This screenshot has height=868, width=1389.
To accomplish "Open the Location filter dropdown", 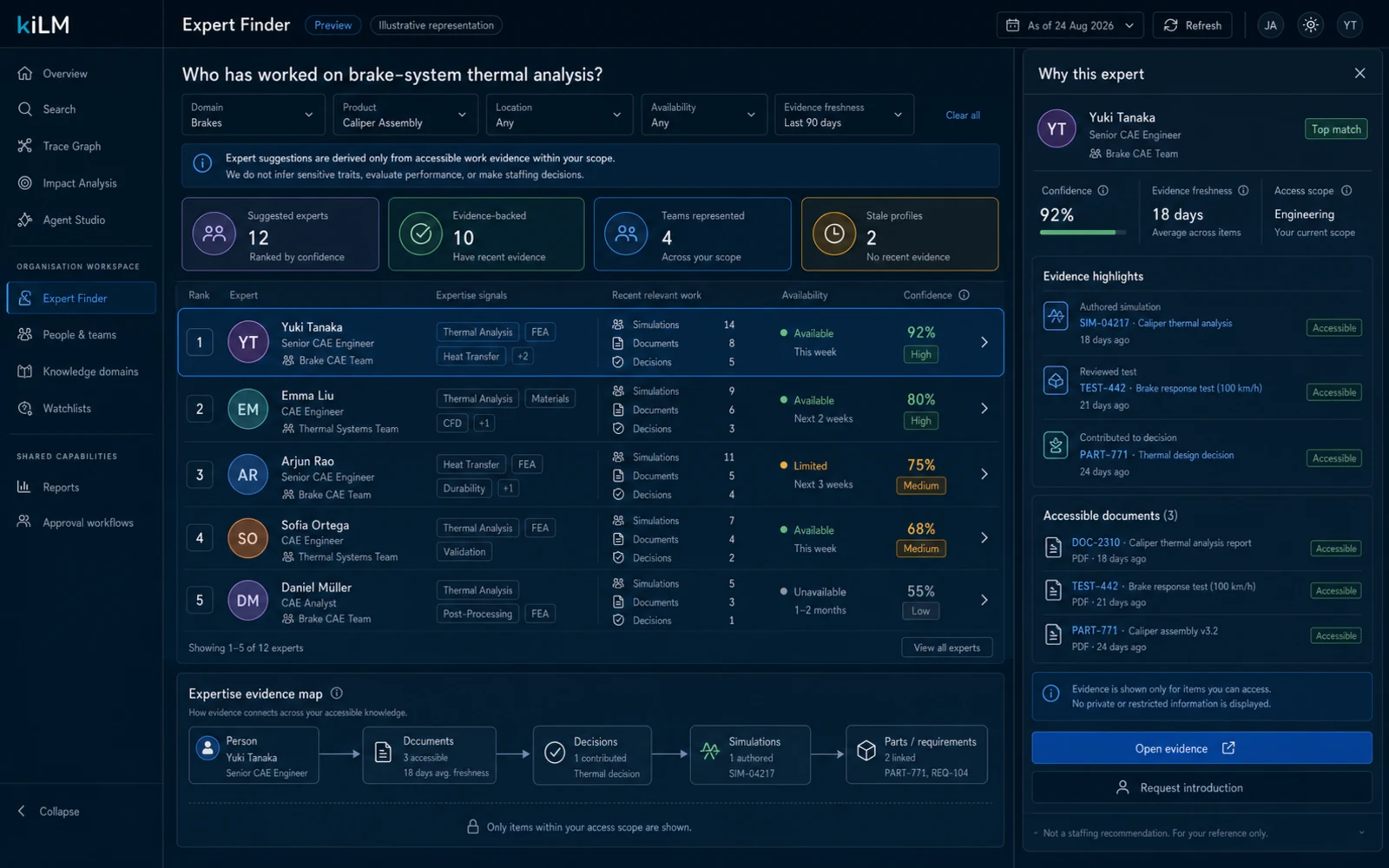I will click(558, 115).
